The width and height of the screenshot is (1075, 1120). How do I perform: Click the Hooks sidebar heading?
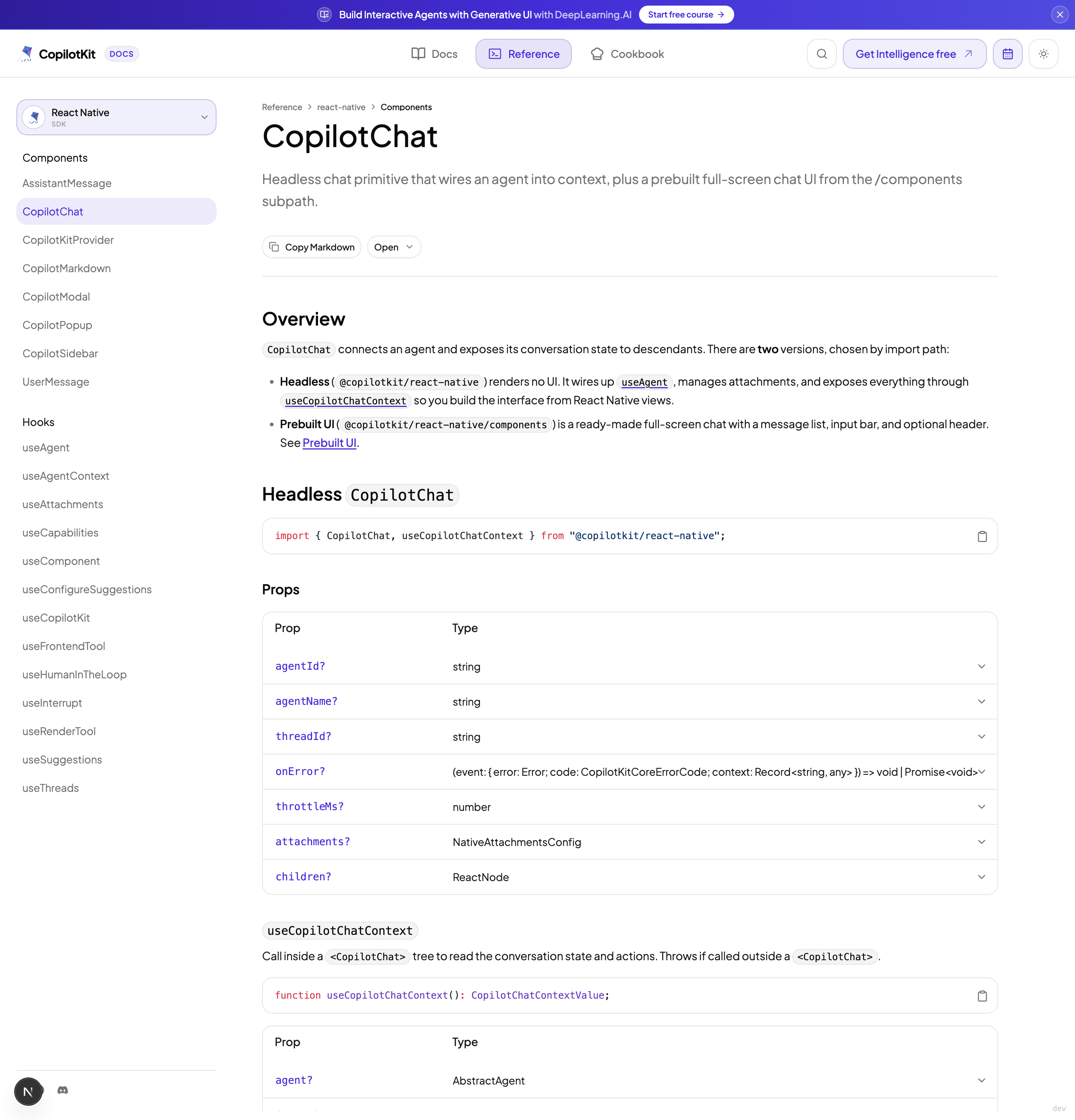click(x=38, y=422)
